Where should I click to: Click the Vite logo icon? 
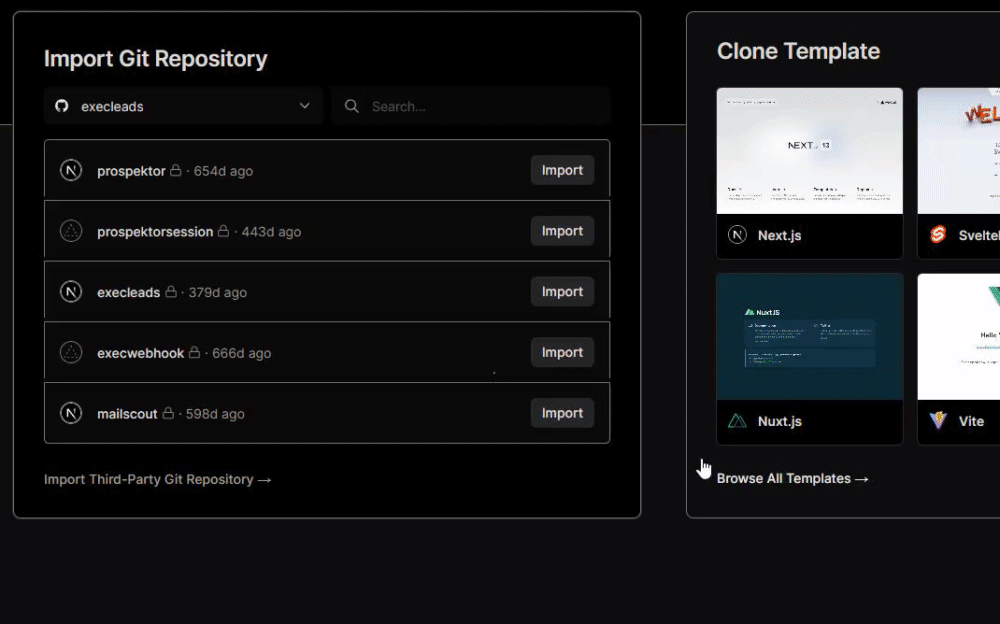click(x=938, y=421)
